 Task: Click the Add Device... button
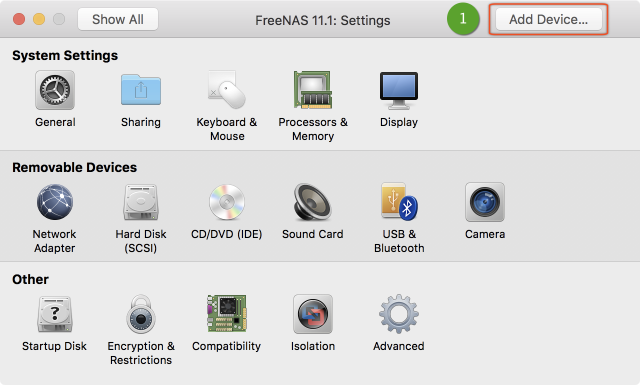point(549,19)
